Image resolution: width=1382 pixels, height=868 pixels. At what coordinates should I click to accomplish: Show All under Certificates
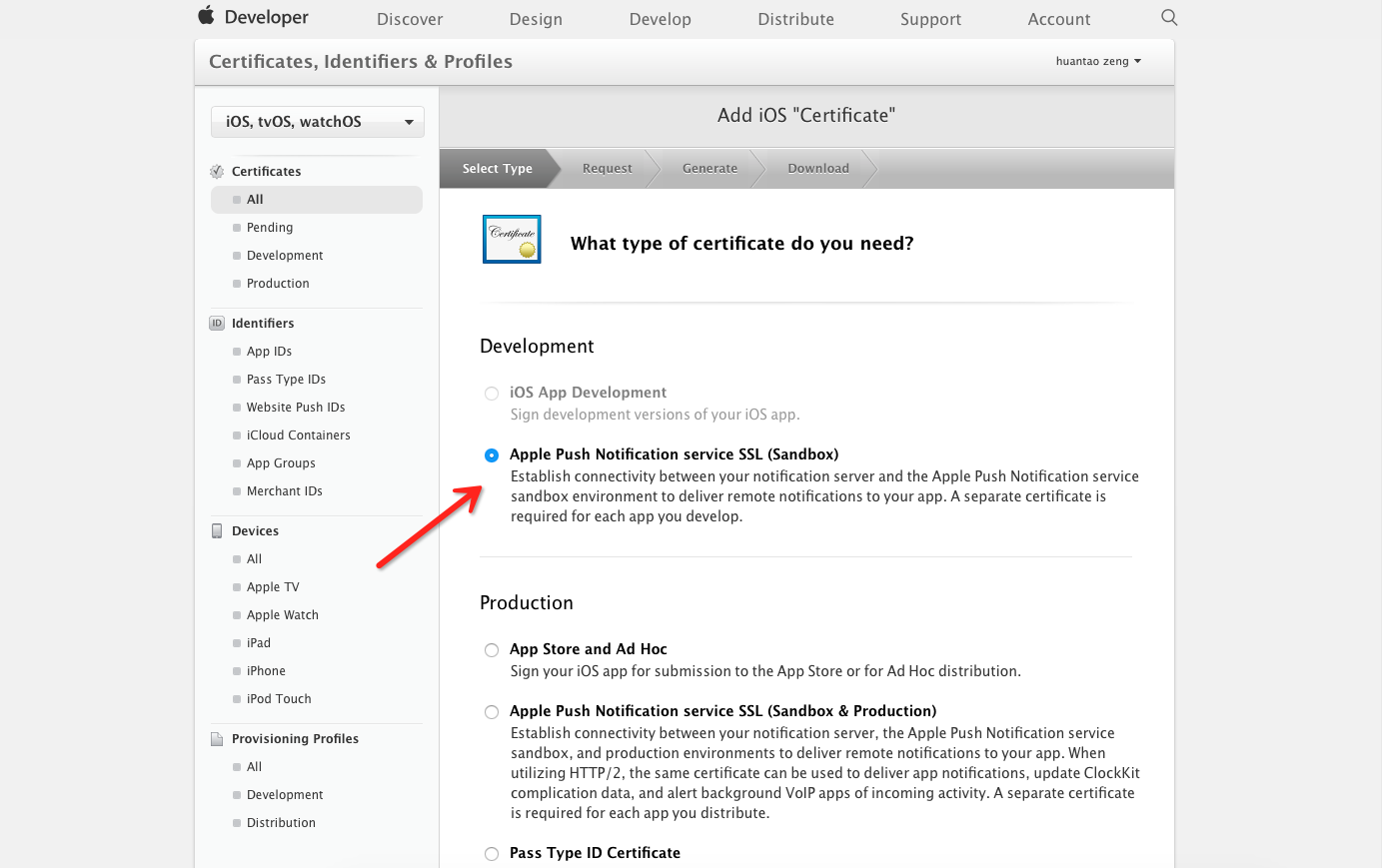pos(317,200)
